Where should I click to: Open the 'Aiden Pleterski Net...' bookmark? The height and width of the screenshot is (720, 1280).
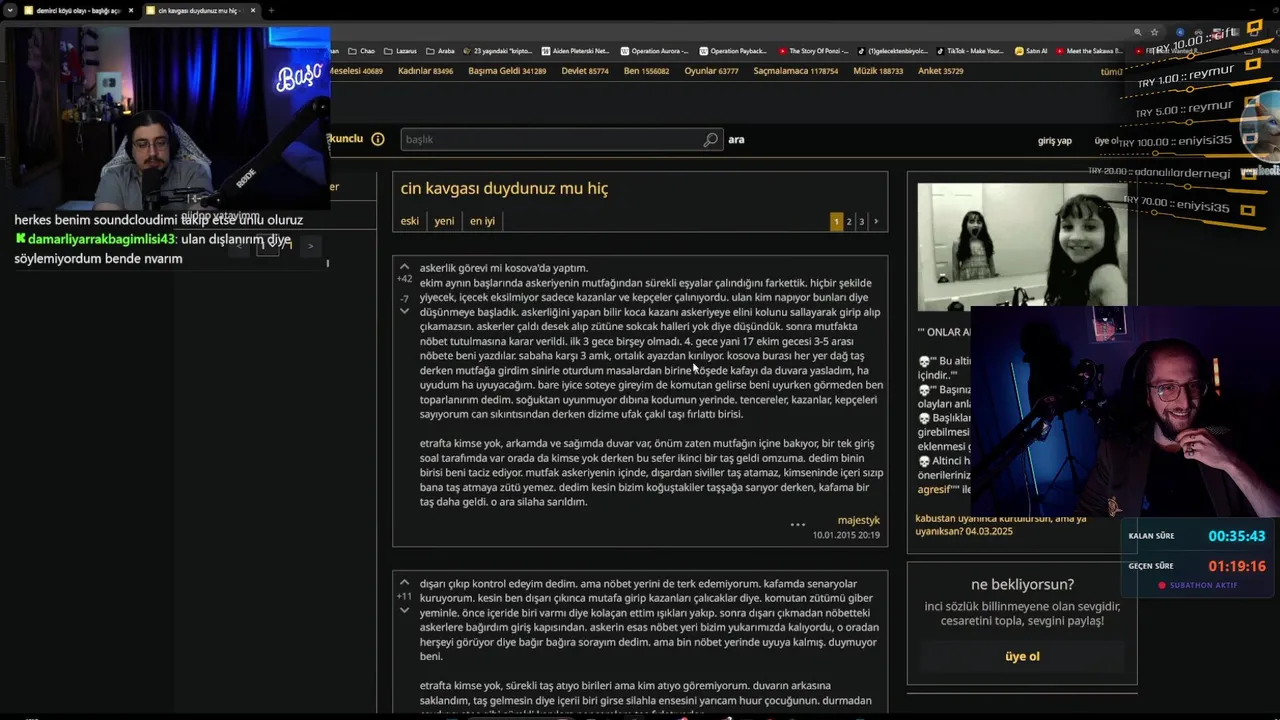pos(575,51)
